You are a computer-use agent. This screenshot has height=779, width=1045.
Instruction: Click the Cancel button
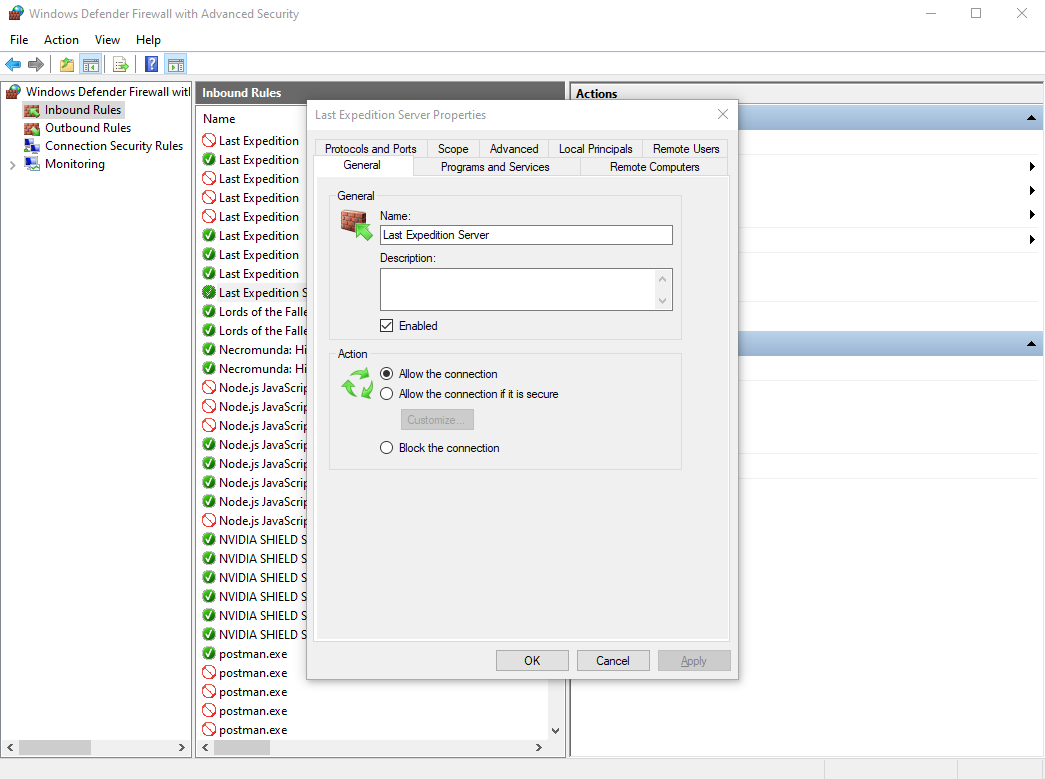pyautogui.click(x=612, y=660)
